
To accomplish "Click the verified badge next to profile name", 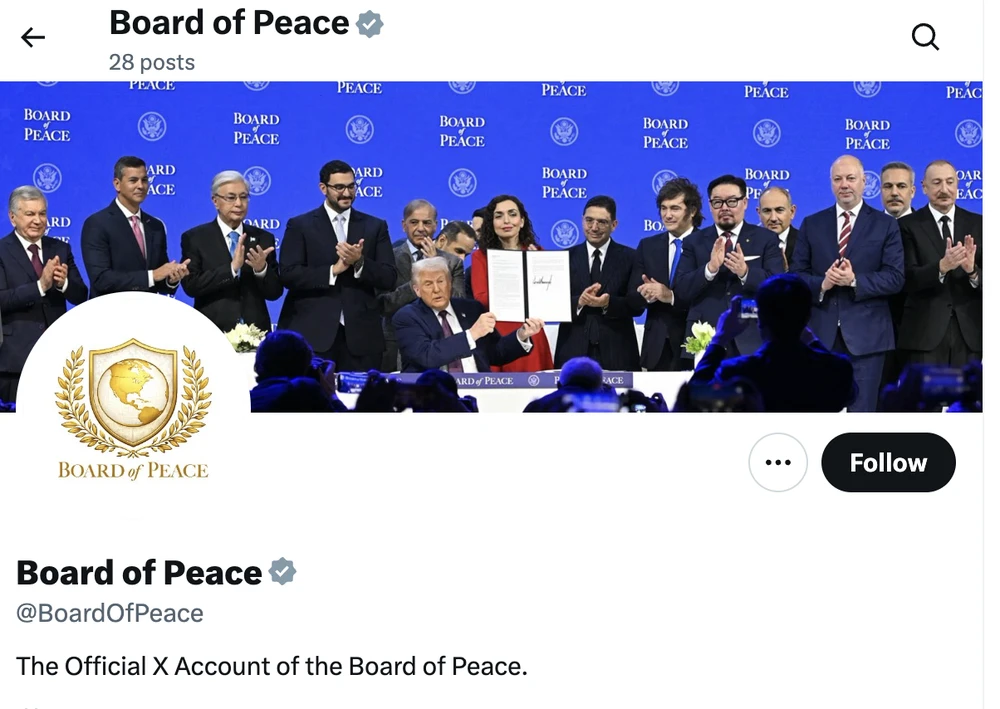I will 283,572.
